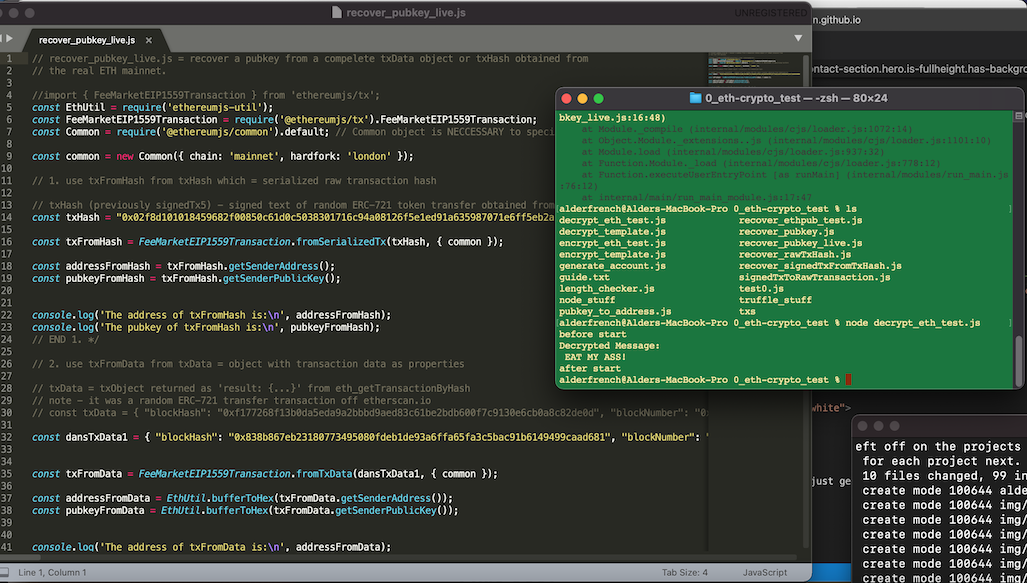1027x583 pixels.
Task: Click 'fromSerializedTx' method on line 16
Action: tap(341, 242)
